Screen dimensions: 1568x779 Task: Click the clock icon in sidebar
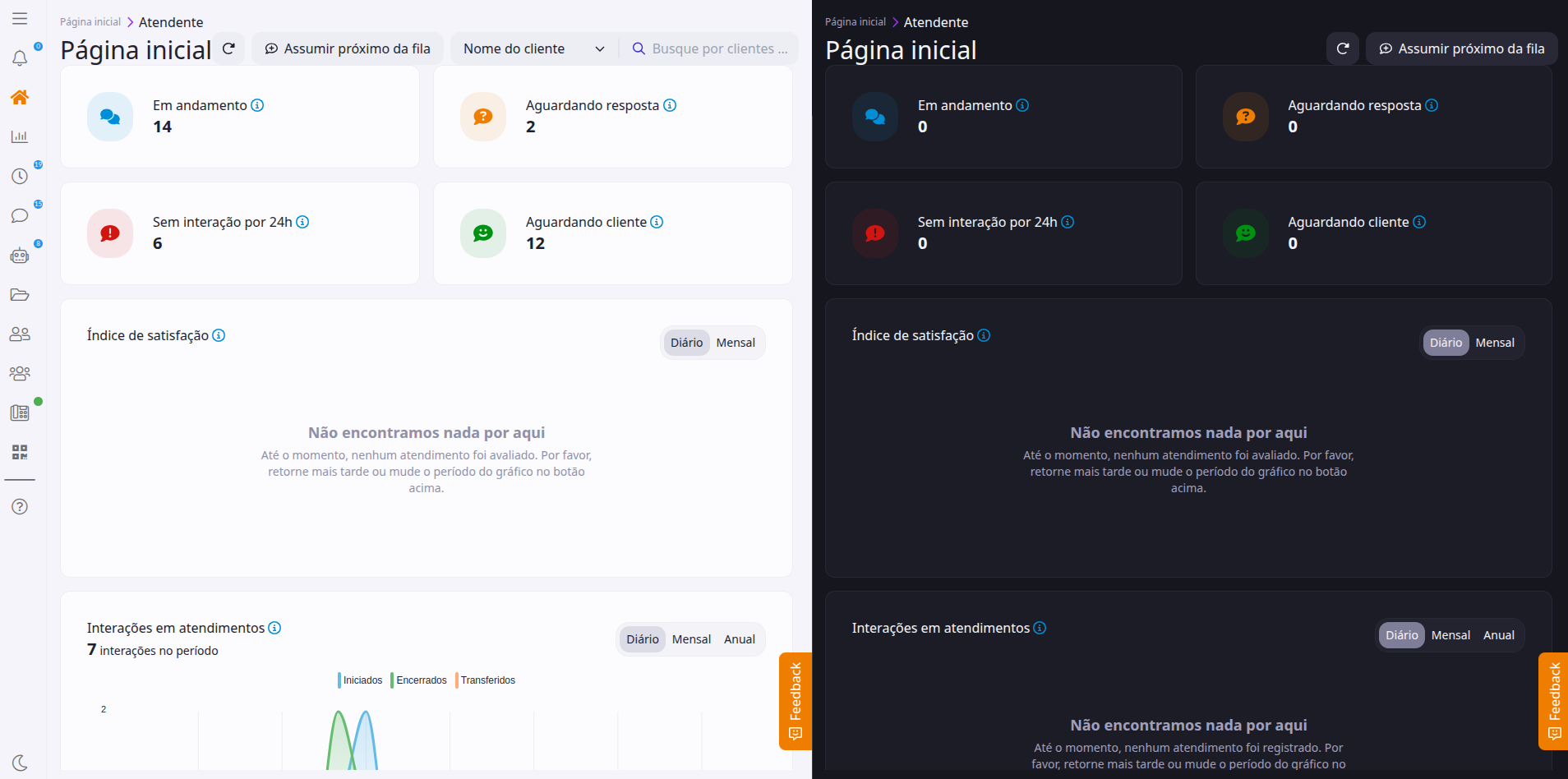20,176
